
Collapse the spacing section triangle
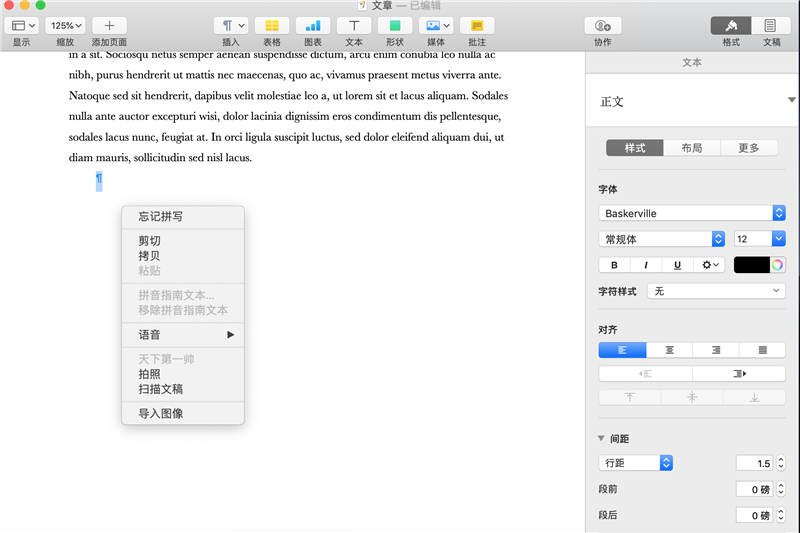click(x=601, y=439)
